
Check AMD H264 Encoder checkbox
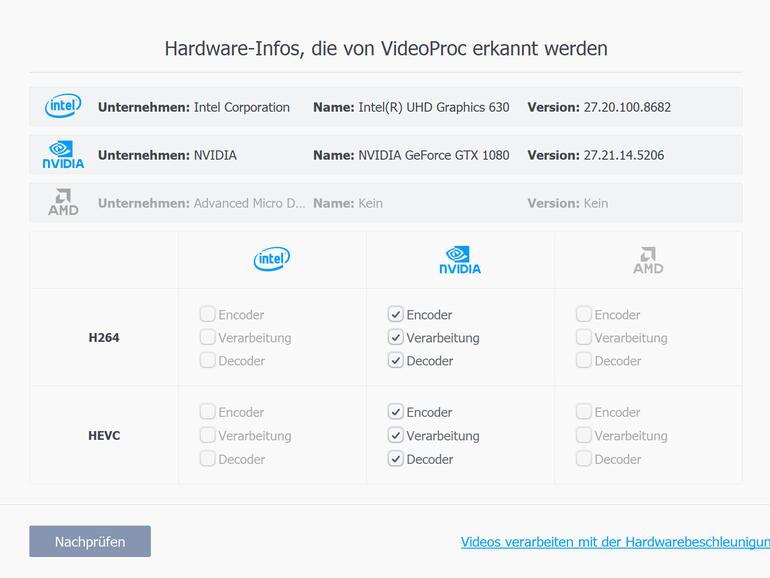[x=583, y=314]
